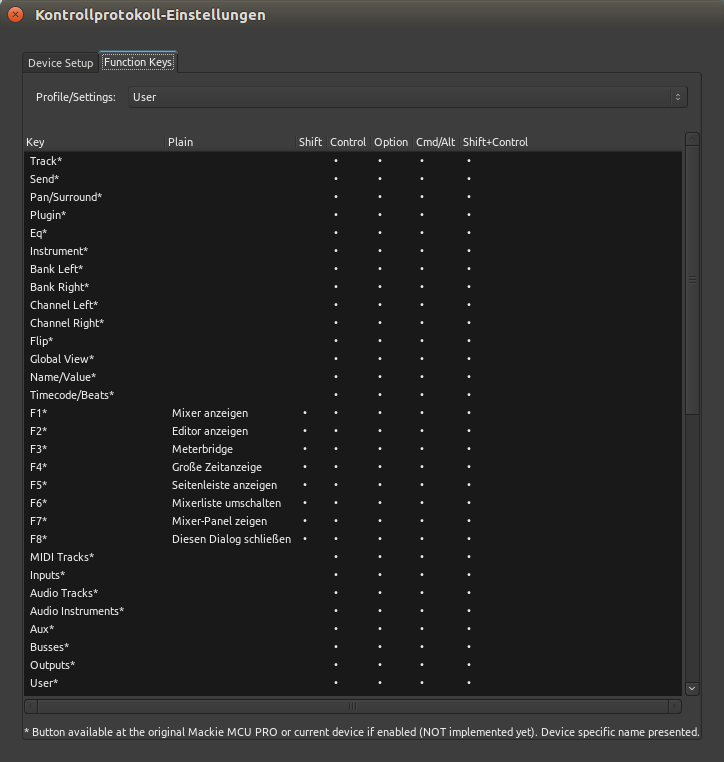The width and height of the screenshot is (724, 762).
Task: Switch to the Device Setup tab
Action: (x=61, y=63)
